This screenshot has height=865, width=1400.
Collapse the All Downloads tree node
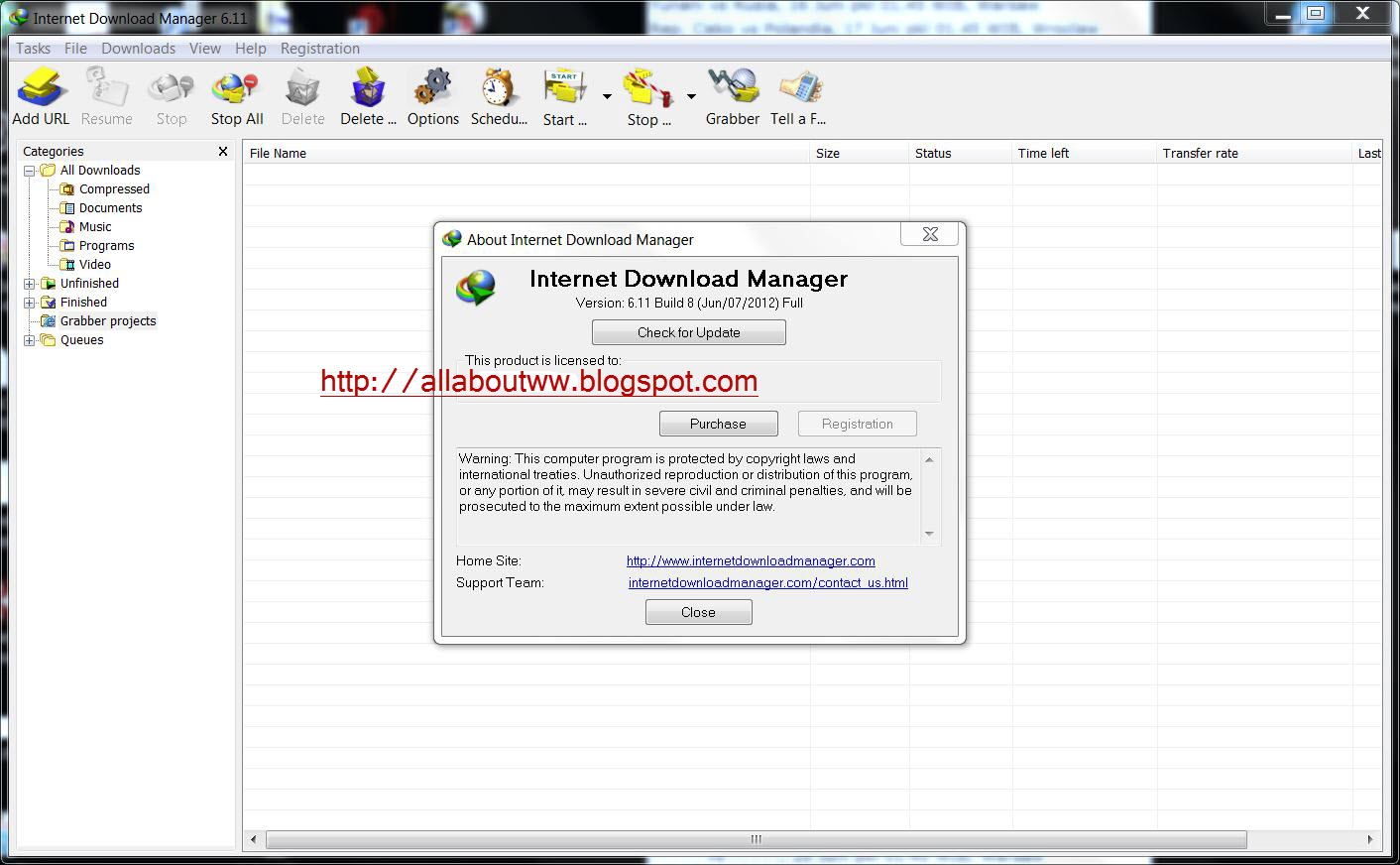30,171
